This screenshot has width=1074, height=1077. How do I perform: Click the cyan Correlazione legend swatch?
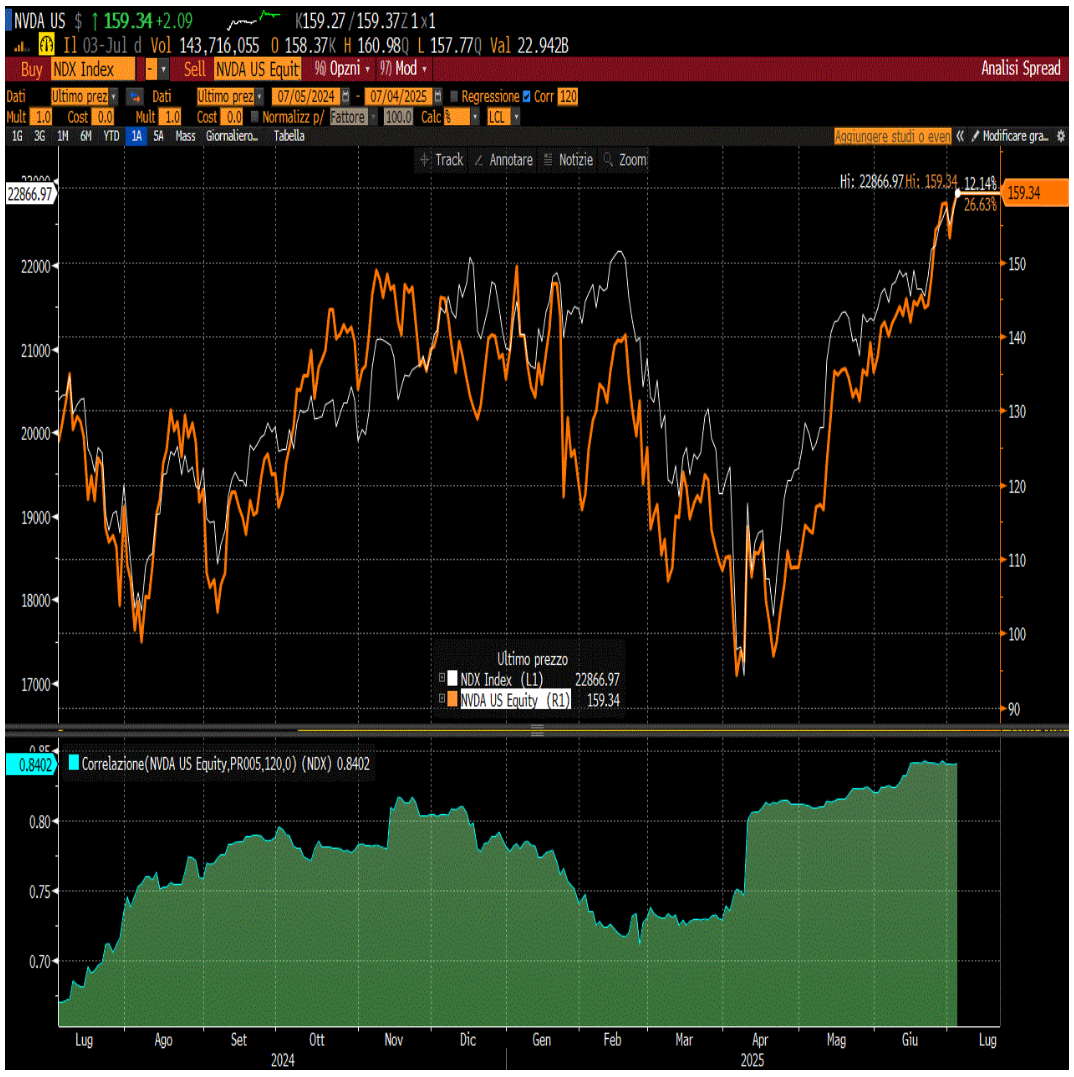tap(73, 762)
